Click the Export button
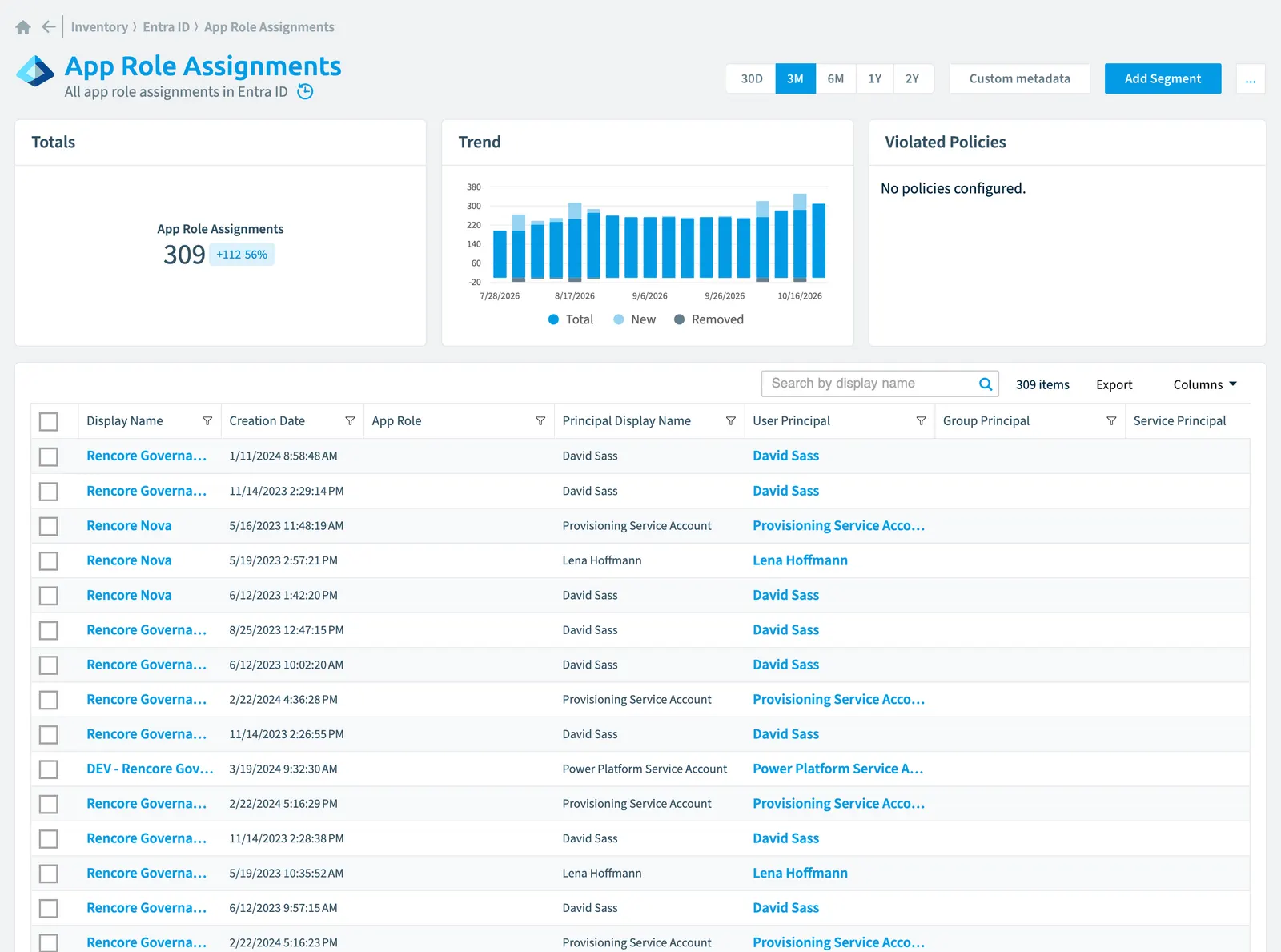This screenshot has height=952, width=1281. [1114, 384]
